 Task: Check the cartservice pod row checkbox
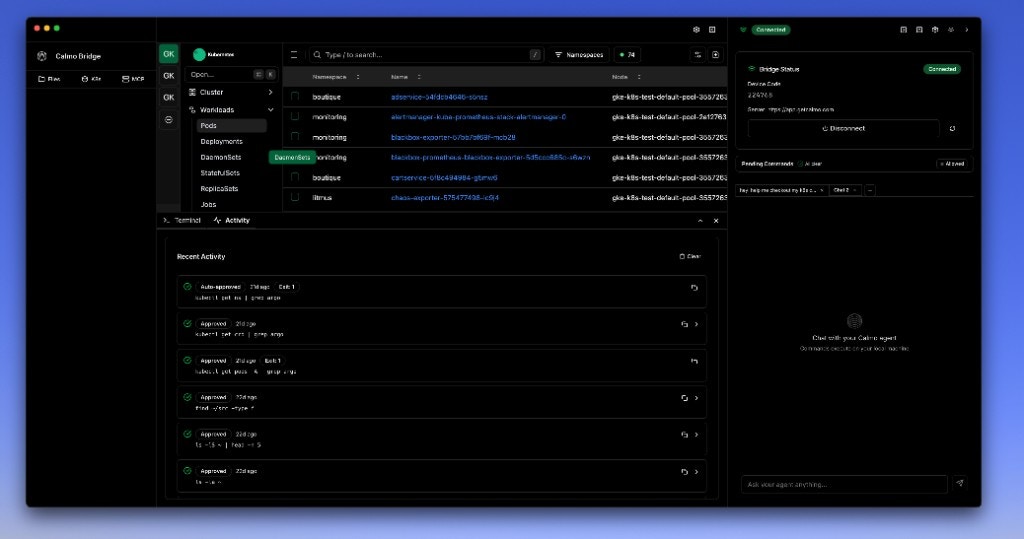click(295, 177)
